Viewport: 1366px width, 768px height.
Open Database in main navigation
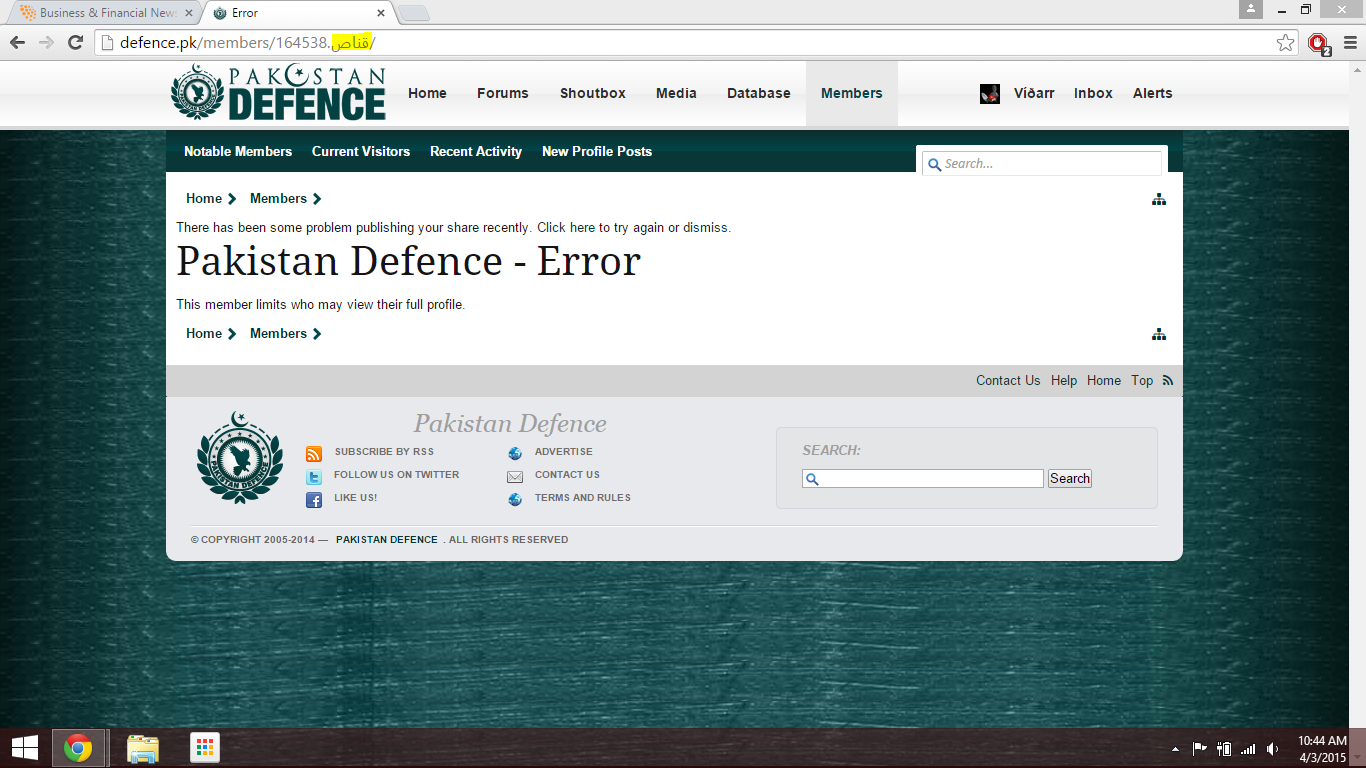pyautogui.click(x=759, y=93)
